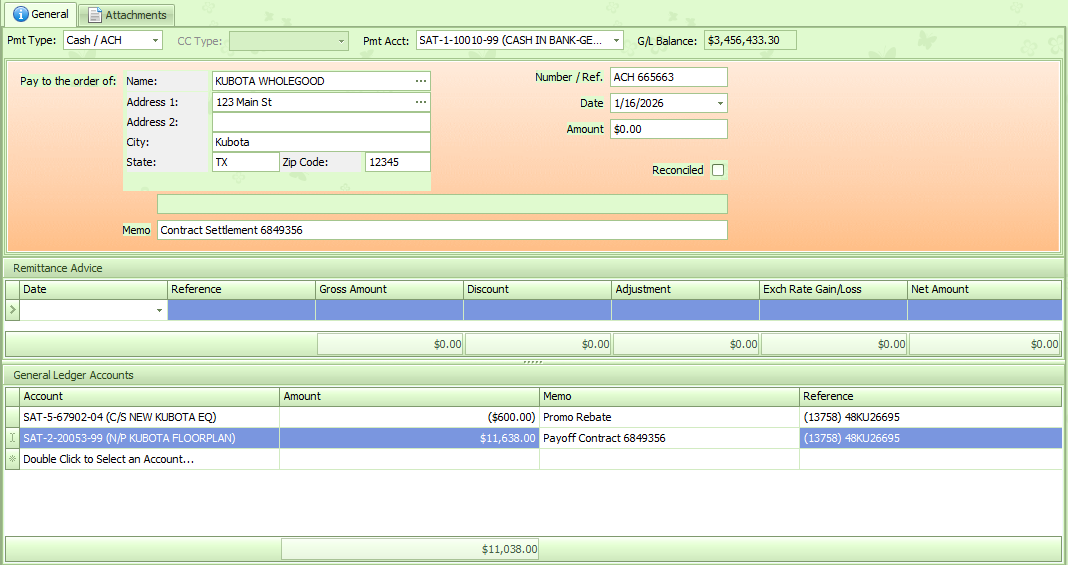Click the Amount field showing $0.00
1068x565 pixels.
tap(669, 129)
